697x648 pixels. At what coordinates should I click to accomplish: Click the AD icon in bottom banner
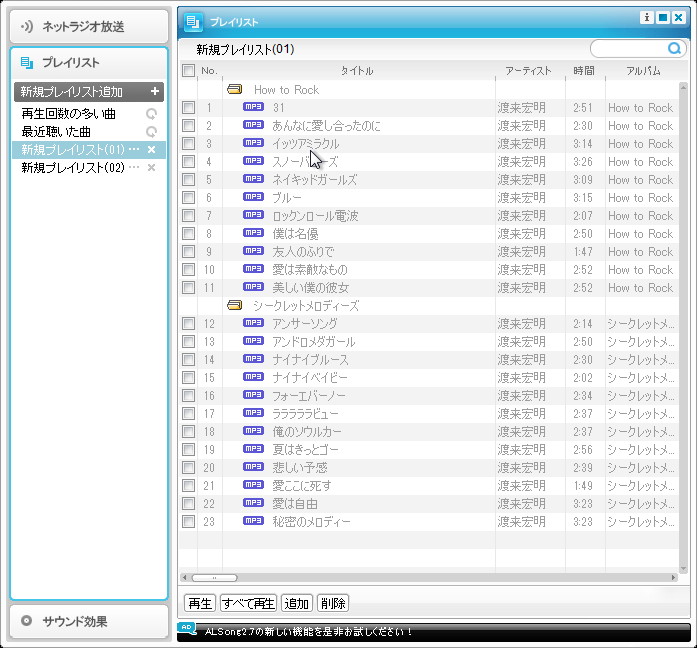click(187, 628)
